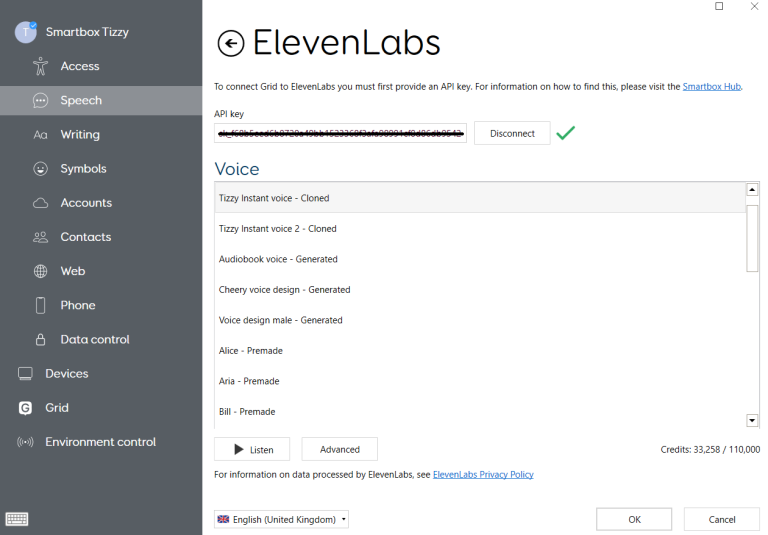Play the selected voice with Listen
Screen dimensions: 768x535
click(252, 449)
